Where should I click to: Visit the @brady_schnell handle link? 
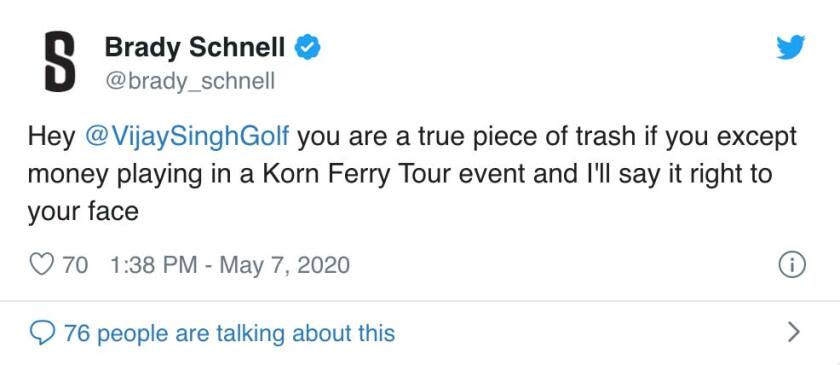coord(190,80)
